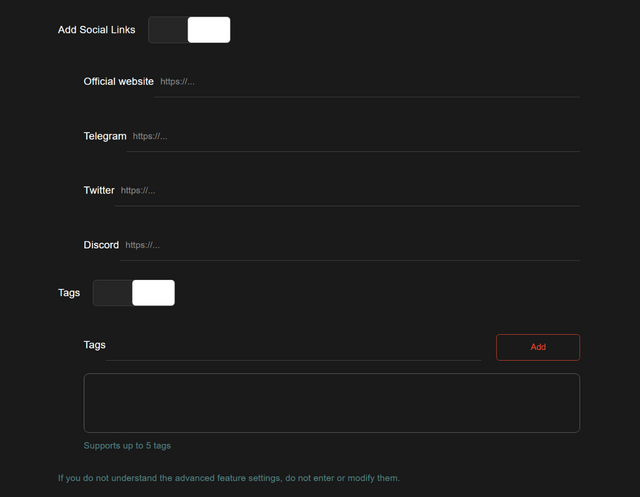The image size is (640, 497).
Task: Click the advanced feature settings warning text
Action: pyautogui.click(x=229, y=478)
